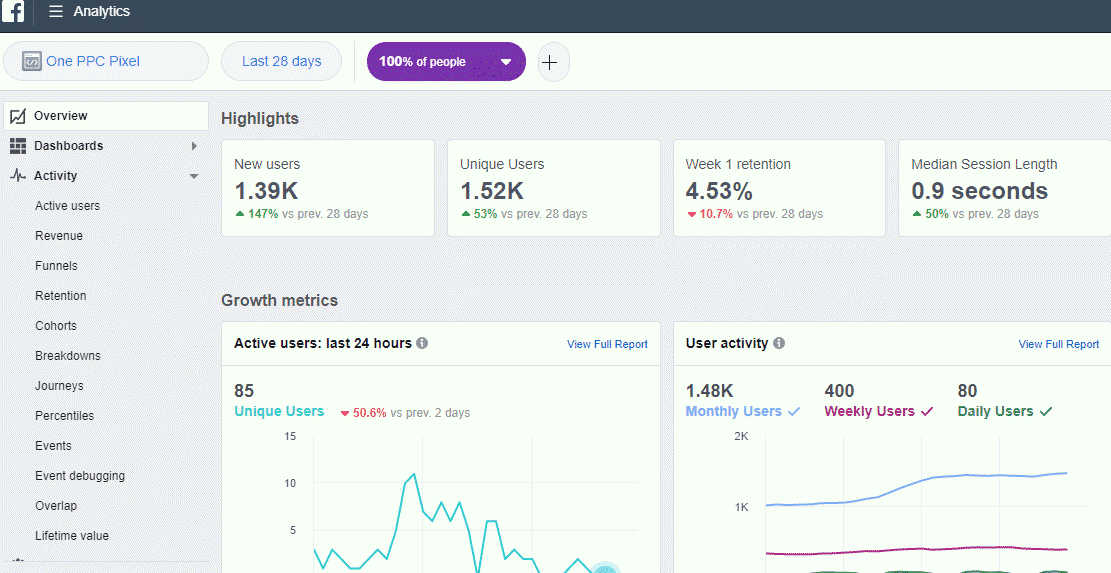Open View Full Report for Active users
The height and width of the screenshot is (573, 1111).
coord(607,344)
